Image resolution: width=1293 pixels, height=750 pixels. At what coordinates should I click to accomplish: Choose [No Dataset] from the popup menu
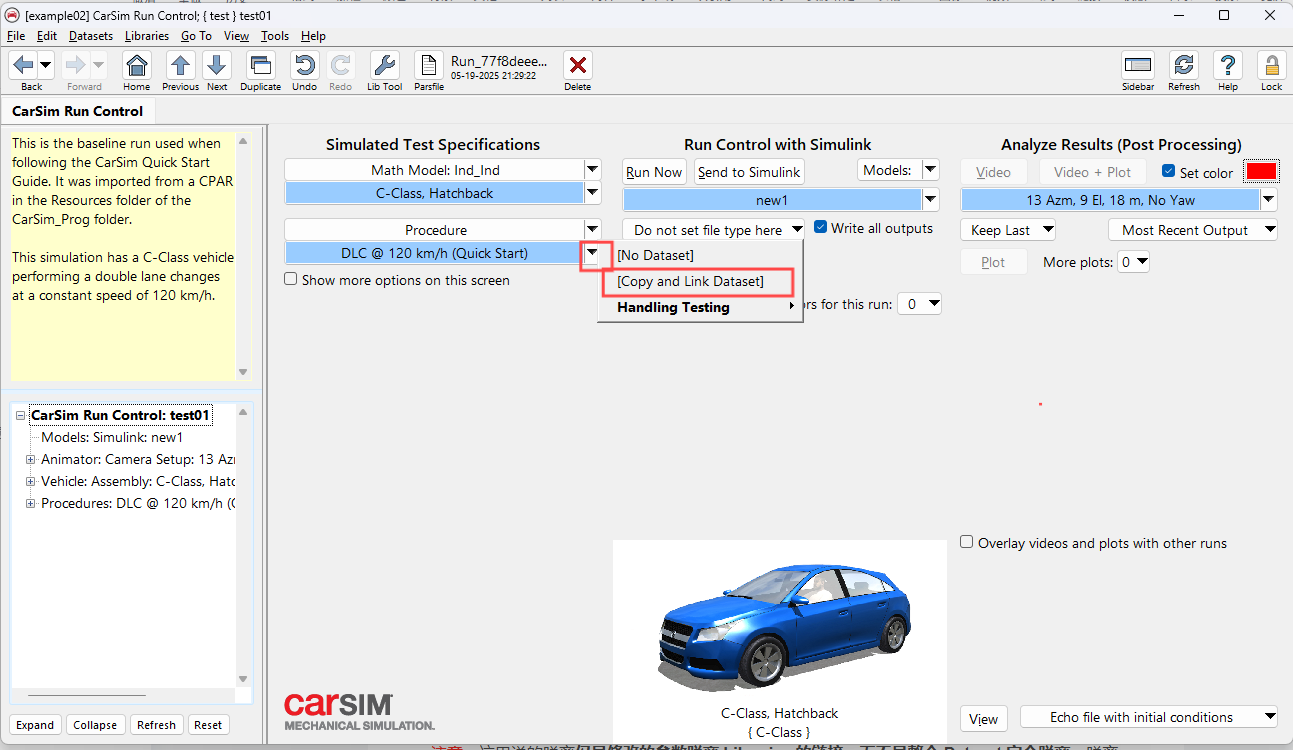tap(655, 255)
